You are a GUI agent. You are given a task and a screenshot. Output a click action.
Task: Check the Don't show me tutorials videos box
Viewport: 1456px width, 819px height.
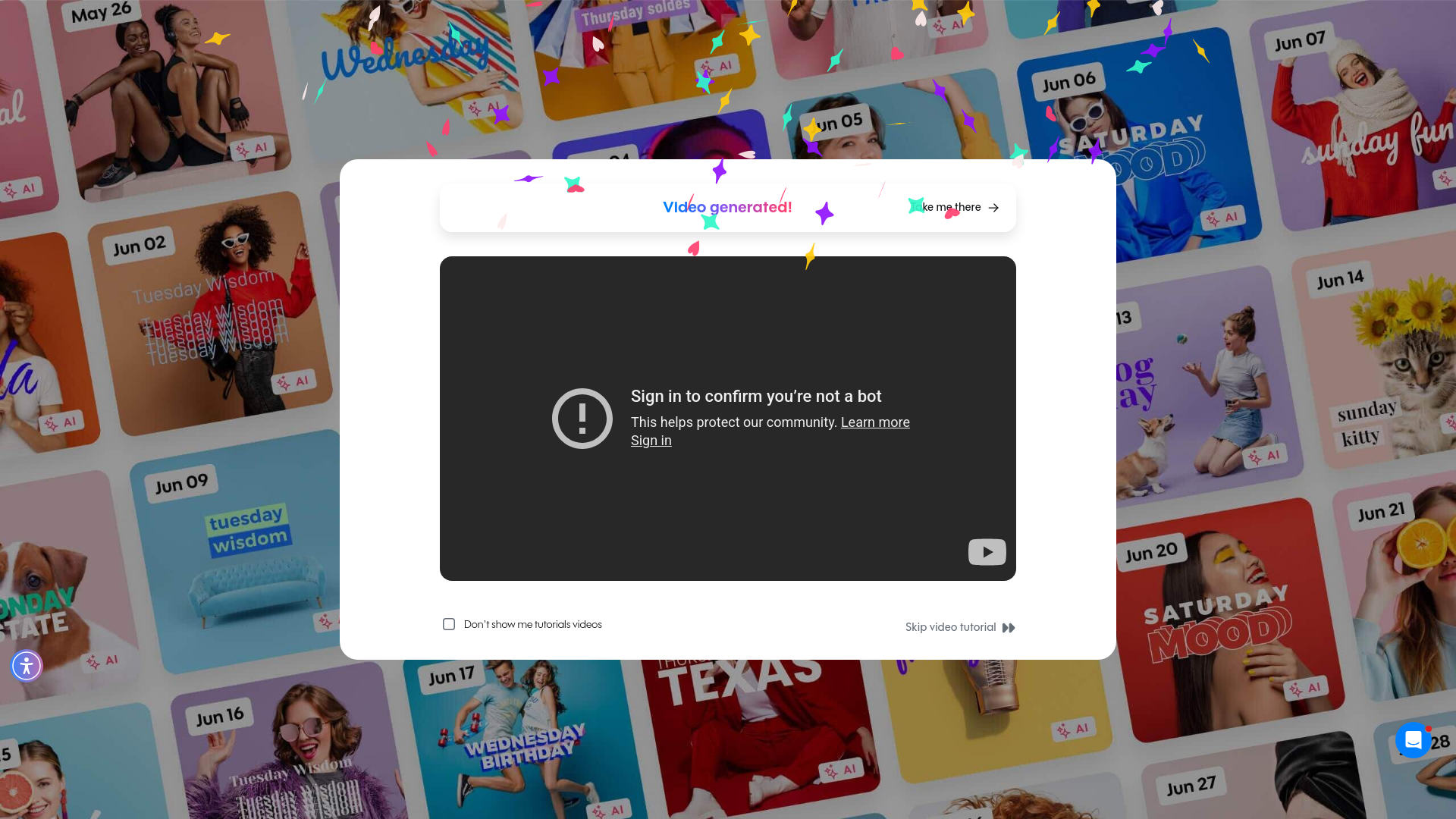click(449, 624)
